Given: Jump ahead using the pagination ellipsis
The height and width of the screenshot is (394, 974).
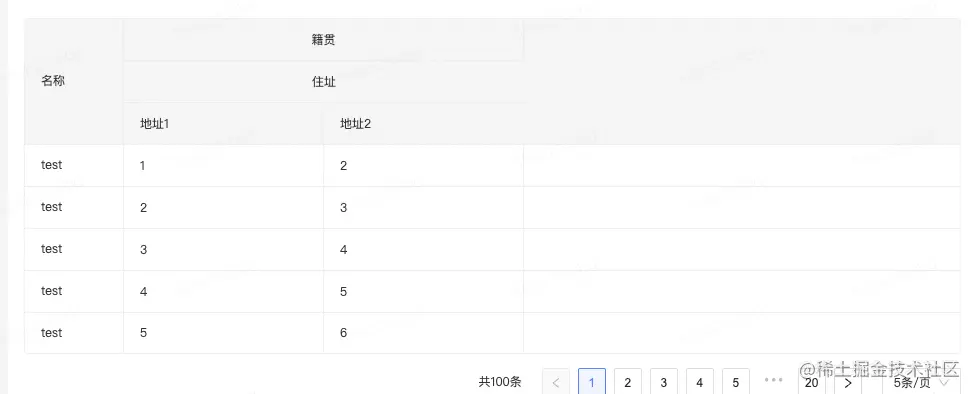Looking at the screenshot, I should coord(773,380).
